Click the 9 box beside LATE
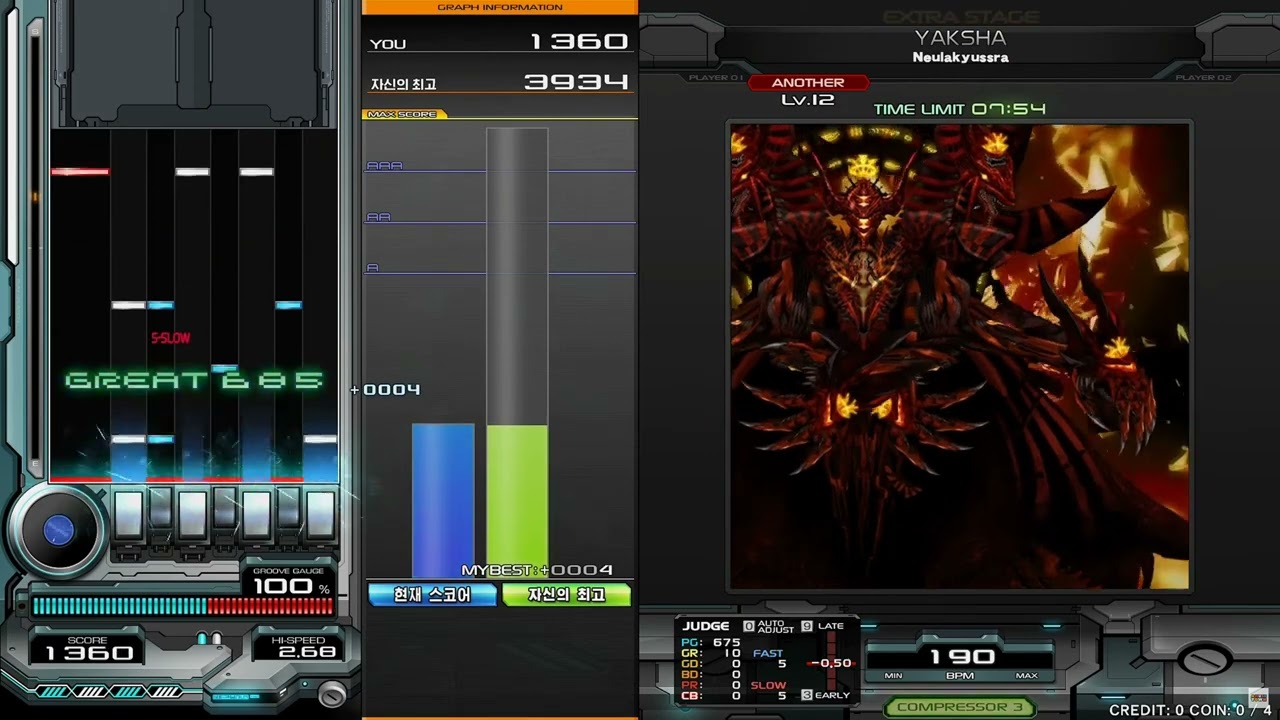Screen dimensions: 1280x720 coord(807,626)
